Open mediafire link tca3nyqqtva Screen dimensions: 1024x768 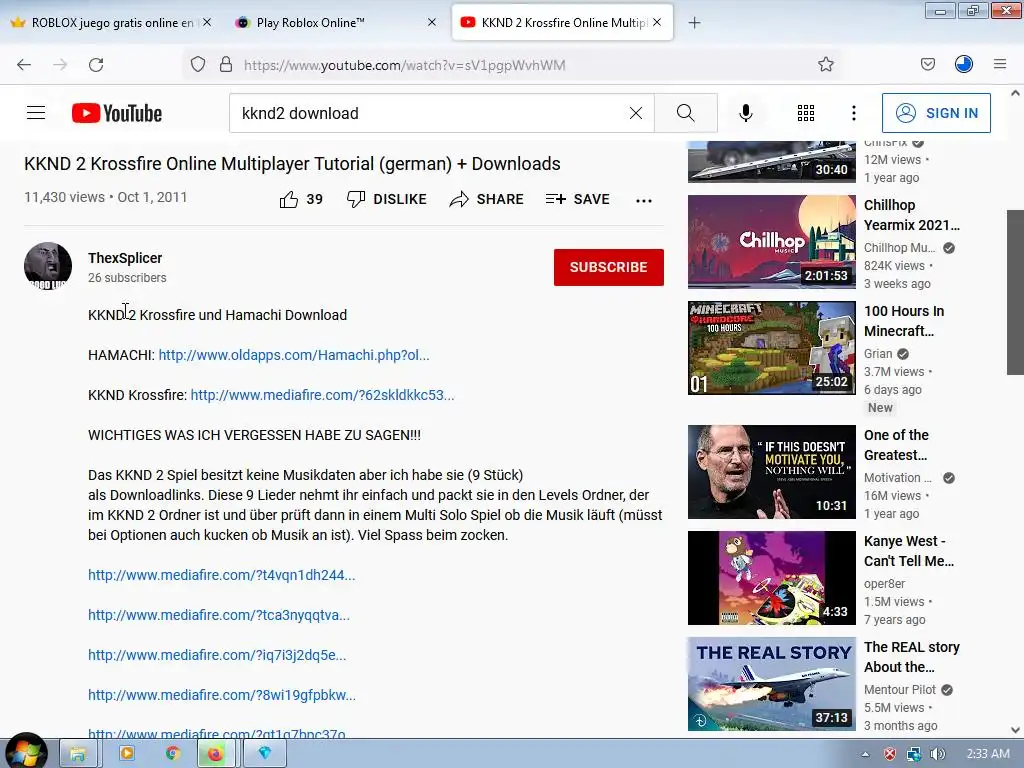click(219, 615)
